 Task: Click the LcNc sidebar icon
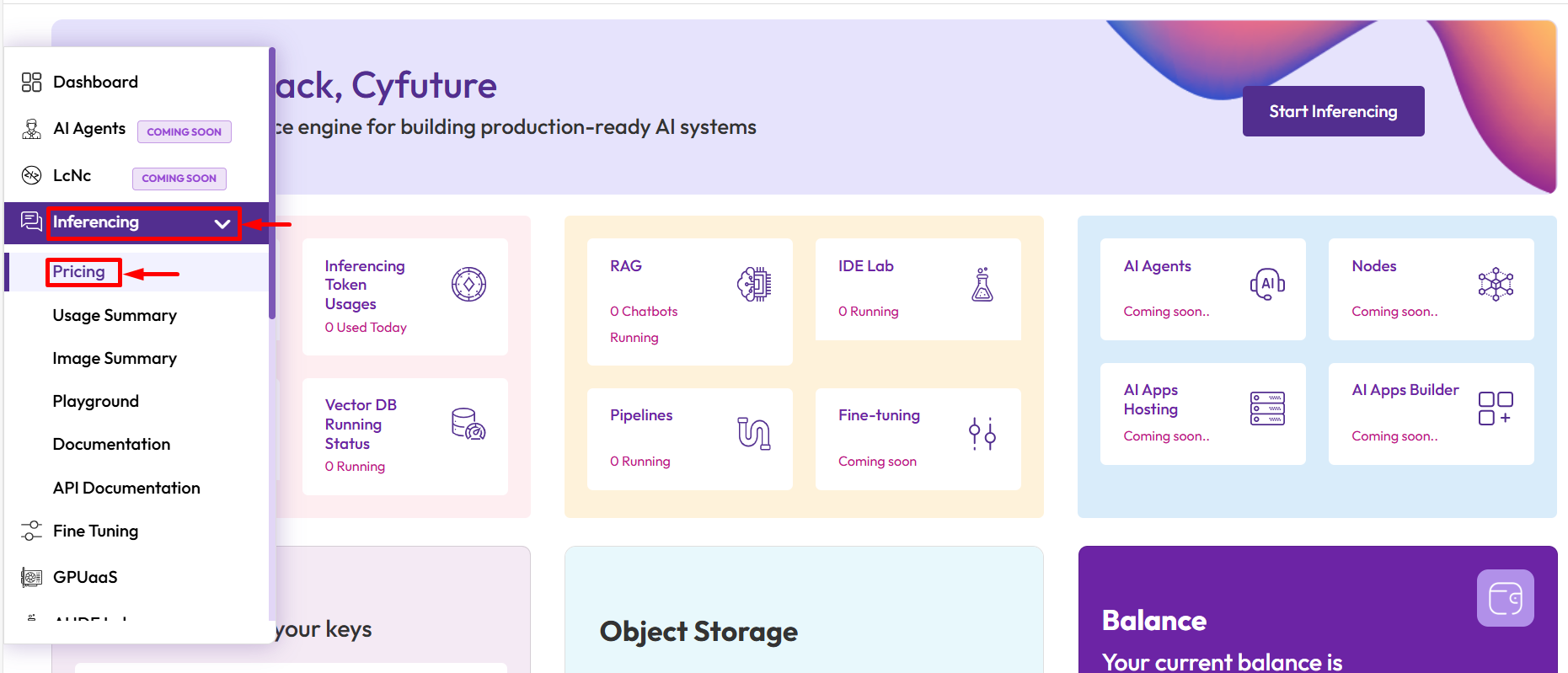click(x=31, y=175)
